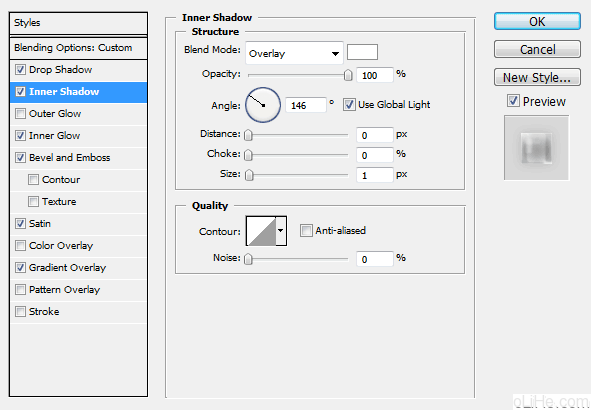
Task: Expand the contour picker arrow
Action: point(281,231)
